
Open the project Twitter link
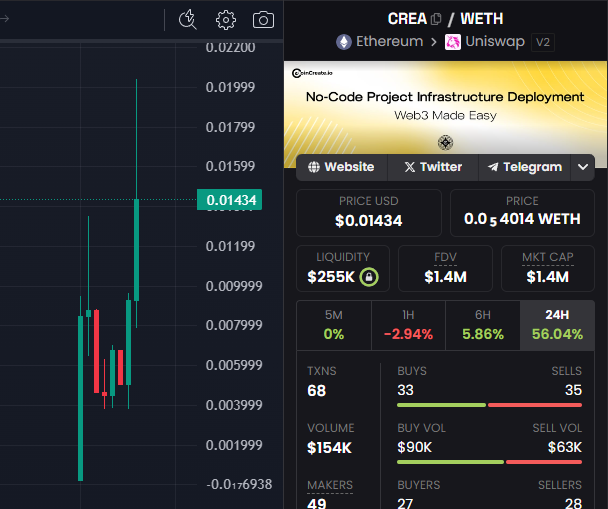coord(433,167)
